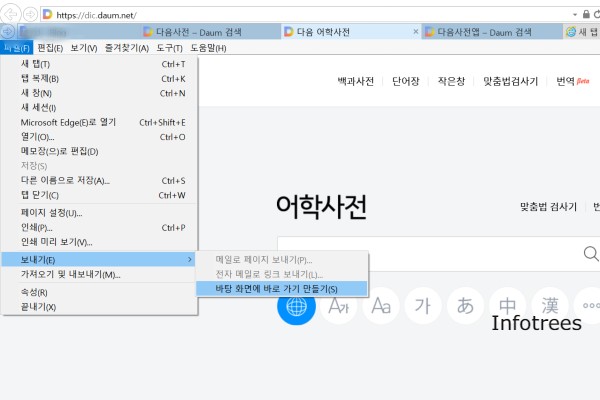Select Microsoft Edge(E)로 열기
The height and width of the screenshot is (400, 600).
[99, 122]
